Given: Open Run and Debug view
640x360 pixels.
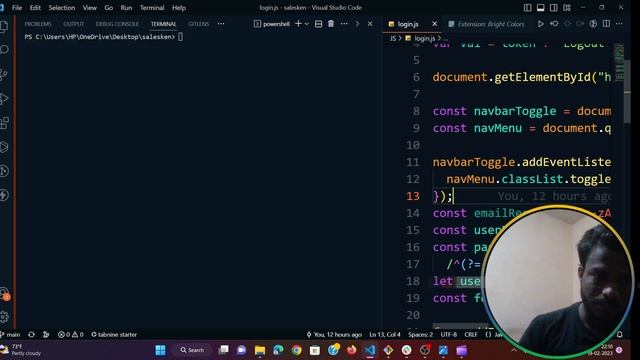Looking at the screenshot, I should (x=4, y=98).
